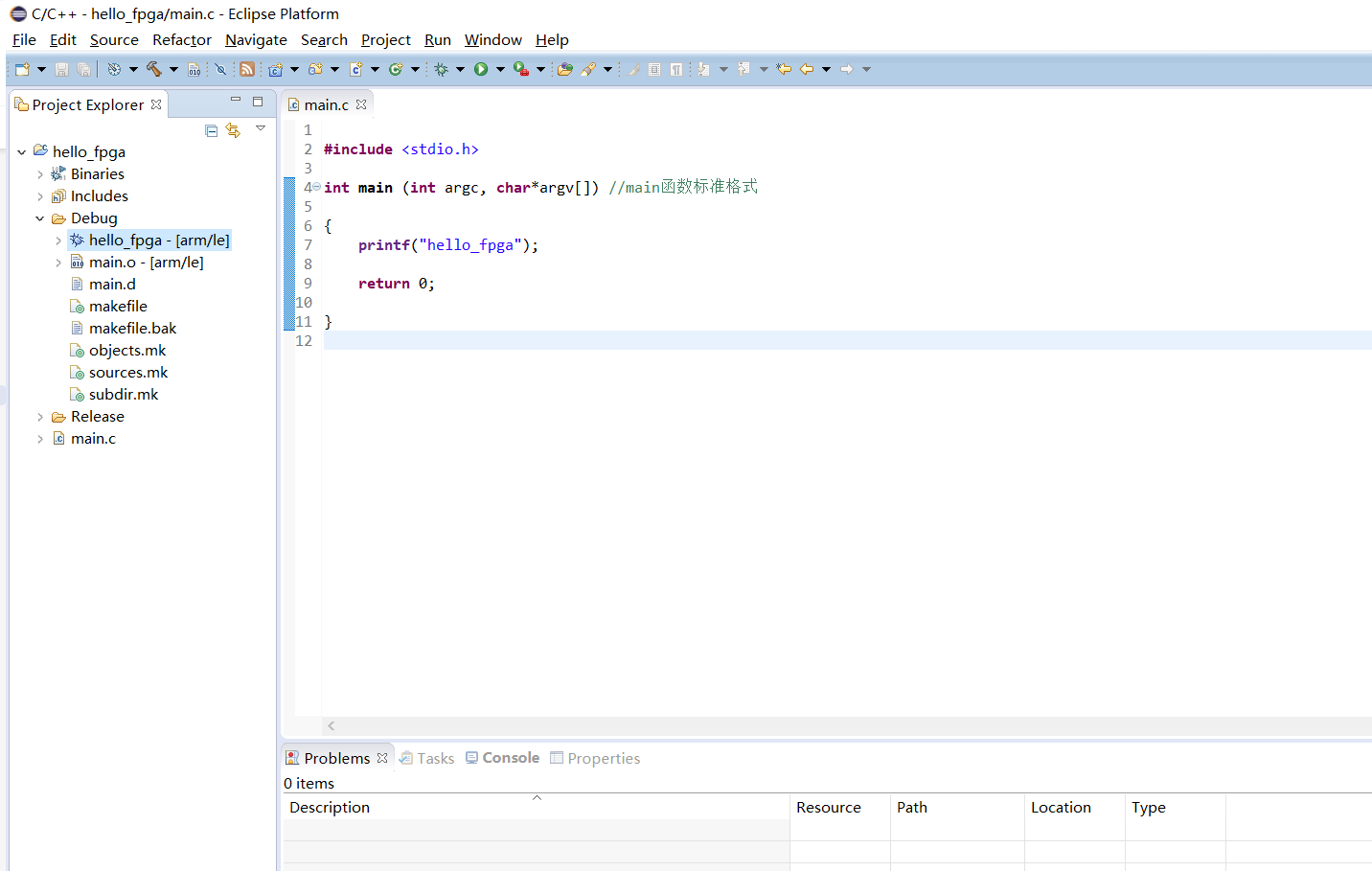Expand the Release folder

click(39, 416)
